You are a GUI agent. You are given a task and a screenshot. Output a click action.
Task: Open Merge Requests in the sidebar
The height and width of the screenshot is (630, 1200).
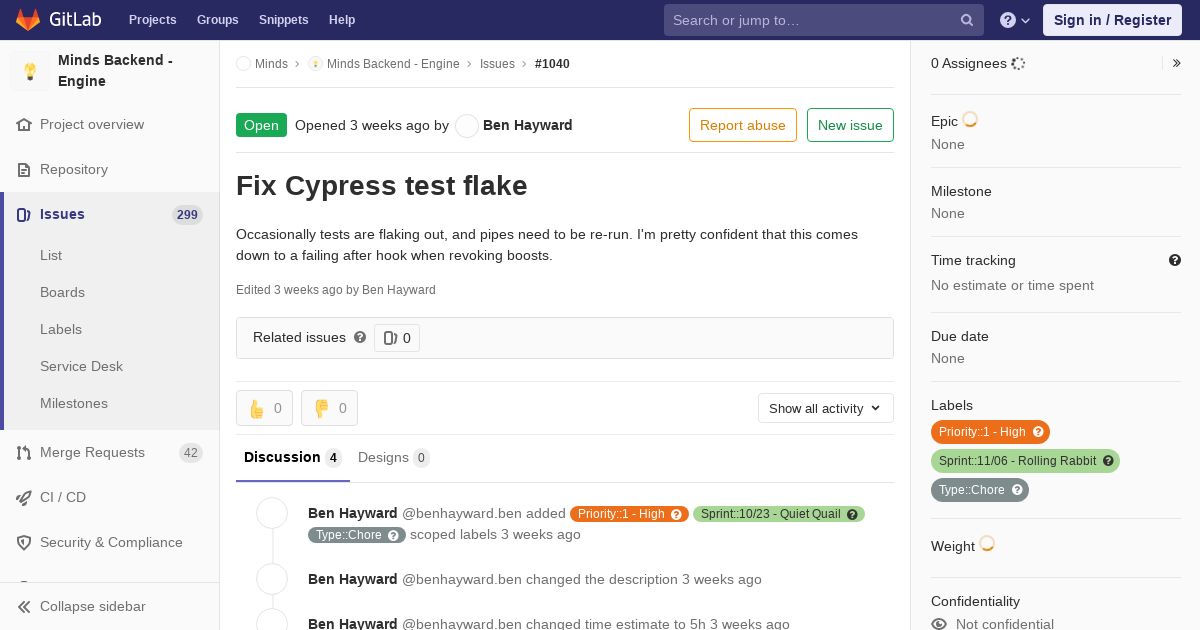coord(92,453)
